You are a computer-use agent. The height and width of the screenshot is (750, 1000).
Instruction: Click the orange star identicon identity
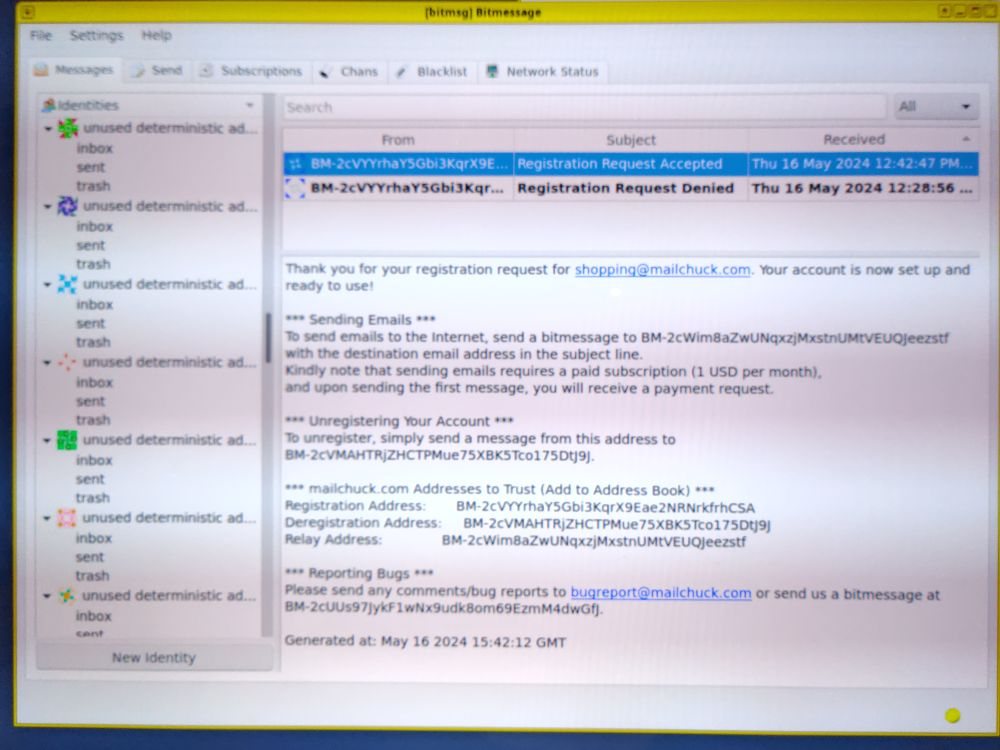point(66,596)
